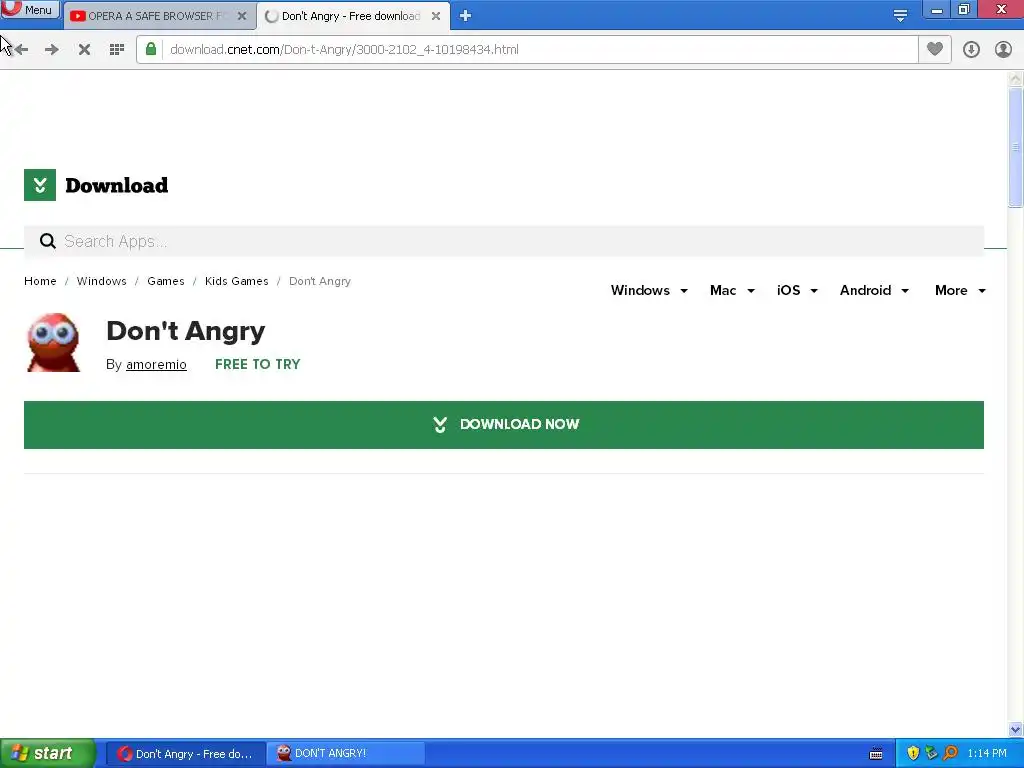The height and width of the screenshot is (768, 1024).
Task: Click the search magnifier icon
Action: [x=48, y=241]
